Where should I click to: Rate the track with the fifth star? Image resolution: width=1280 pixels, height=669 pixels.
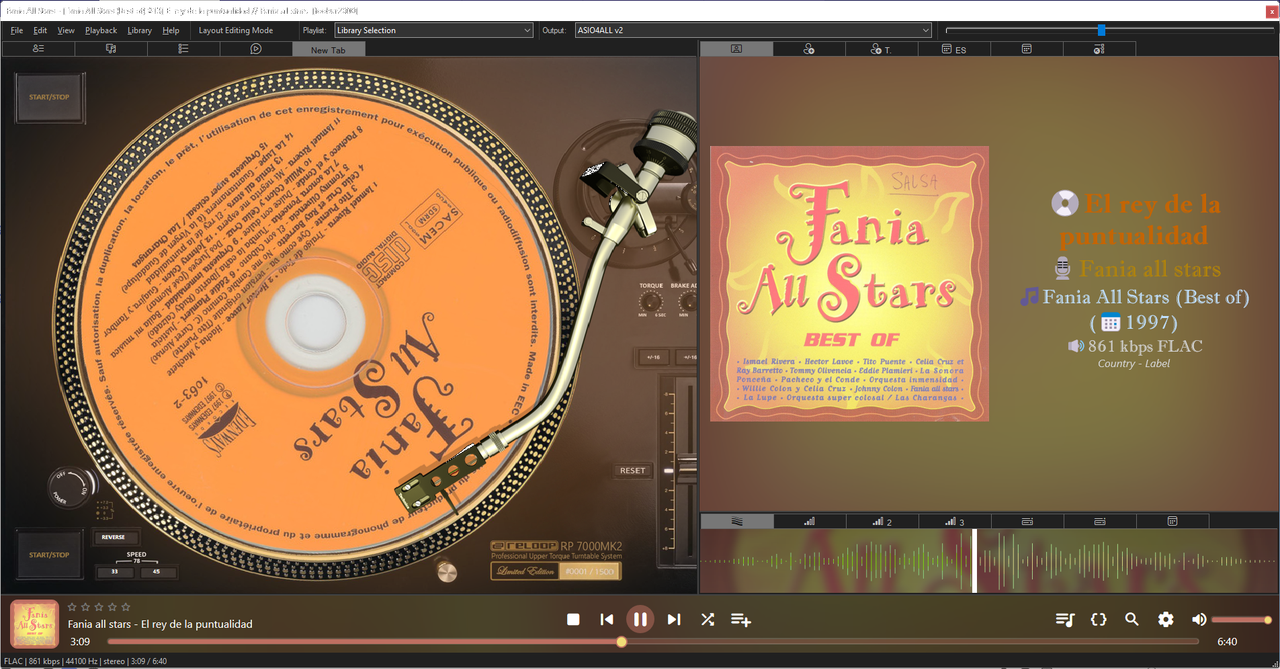click(125, 607)
